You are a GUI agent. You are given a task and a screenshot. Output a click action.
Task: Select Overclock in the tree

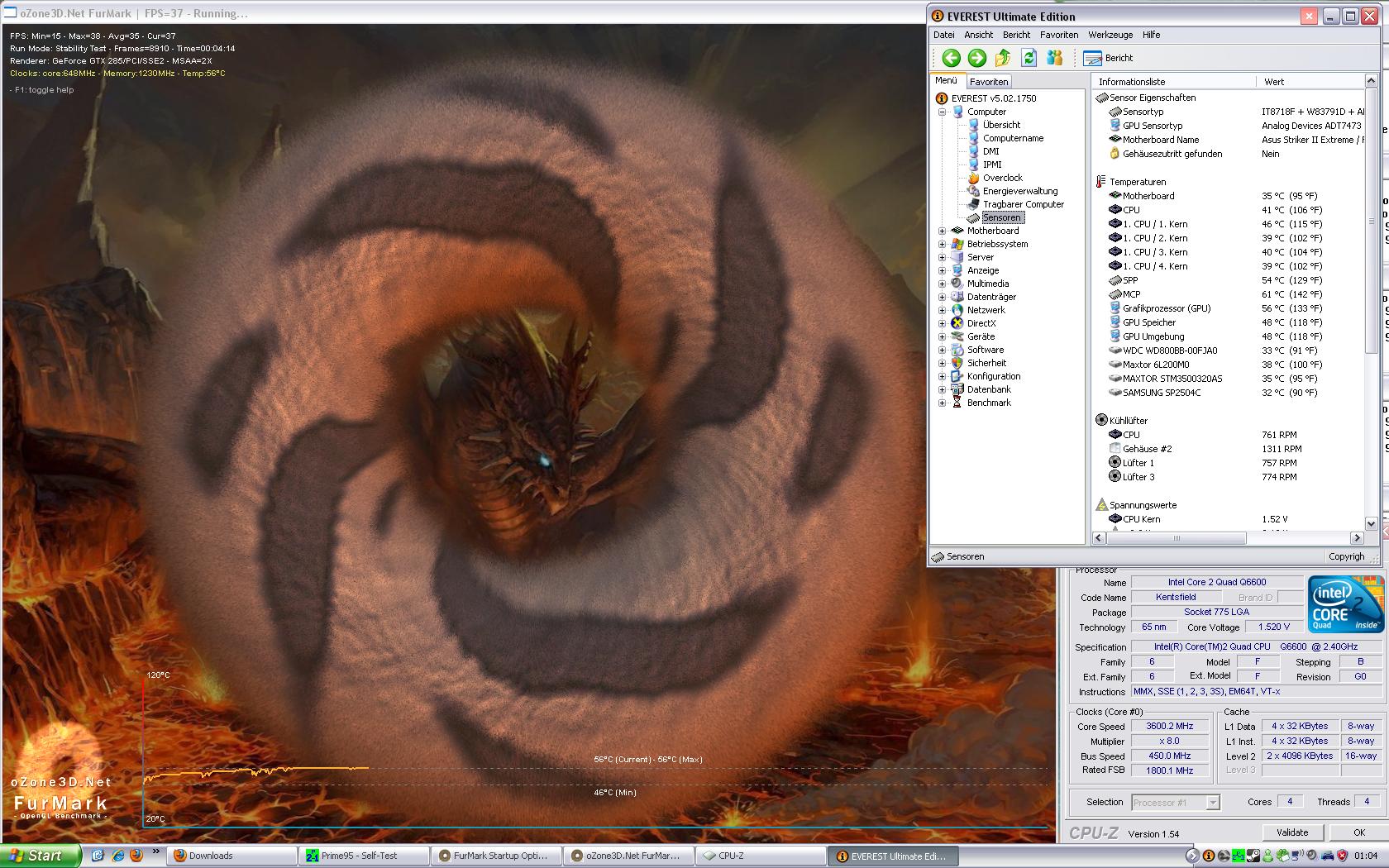click(x=1002, y=178)
